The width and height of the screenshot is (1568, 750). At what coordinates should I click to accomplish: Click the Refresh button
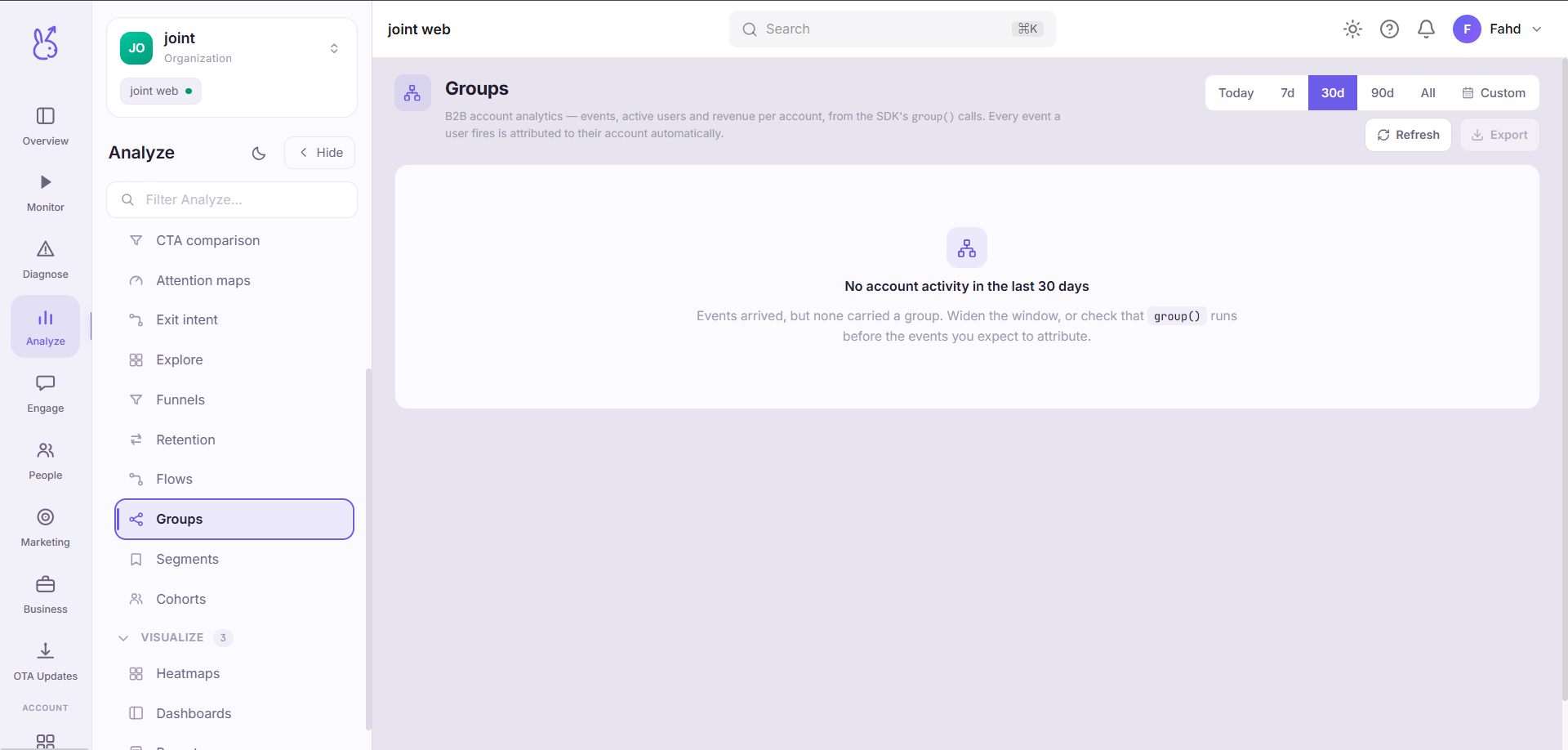[1408, 135]
